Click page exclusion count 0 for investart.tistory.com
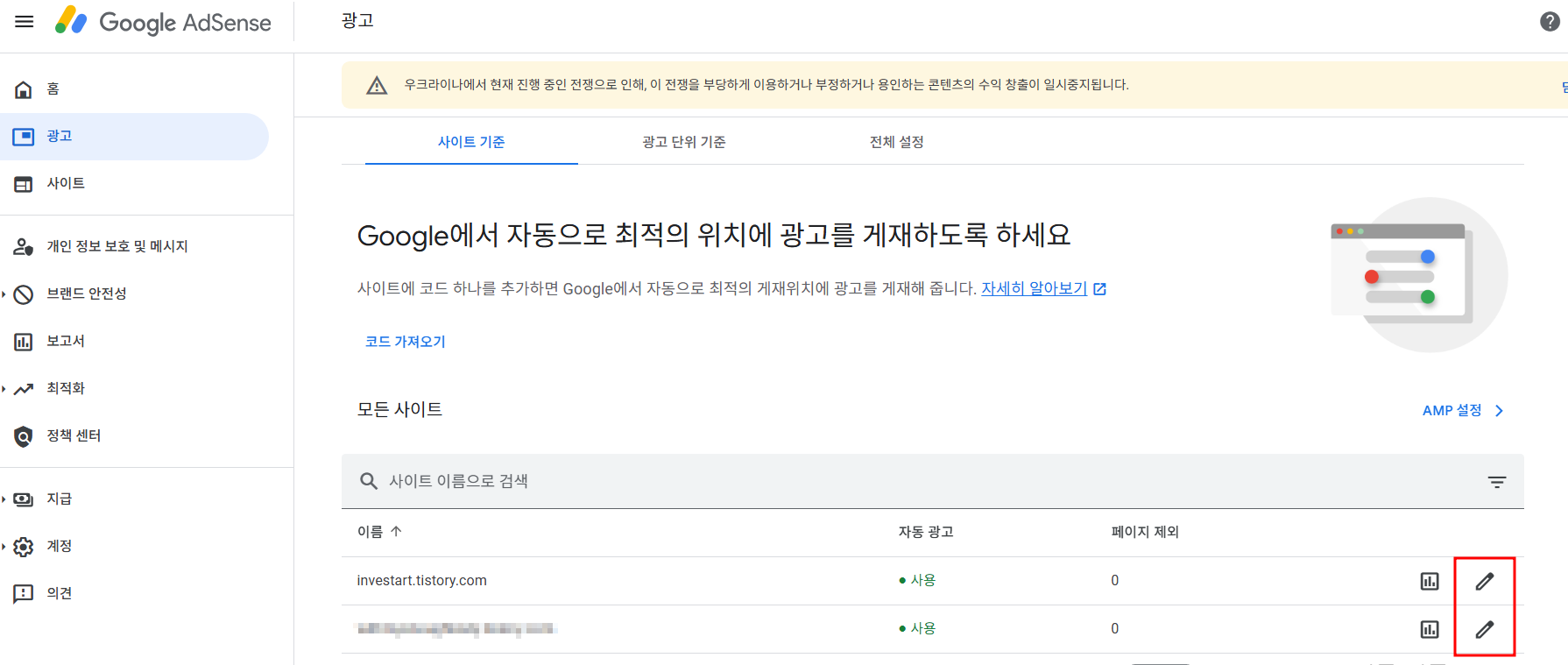This screenshot has width=1568, height=665. [x=1115, y=581]
